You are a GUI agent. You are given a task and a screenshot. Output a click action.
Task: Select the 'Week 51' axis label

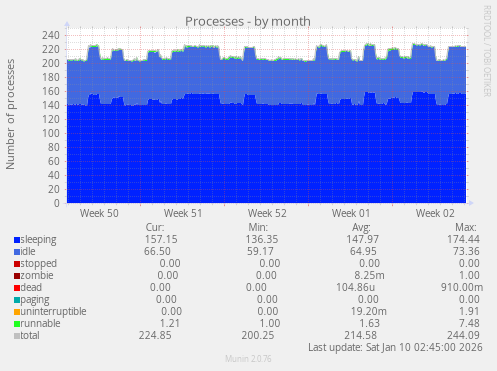183,213
